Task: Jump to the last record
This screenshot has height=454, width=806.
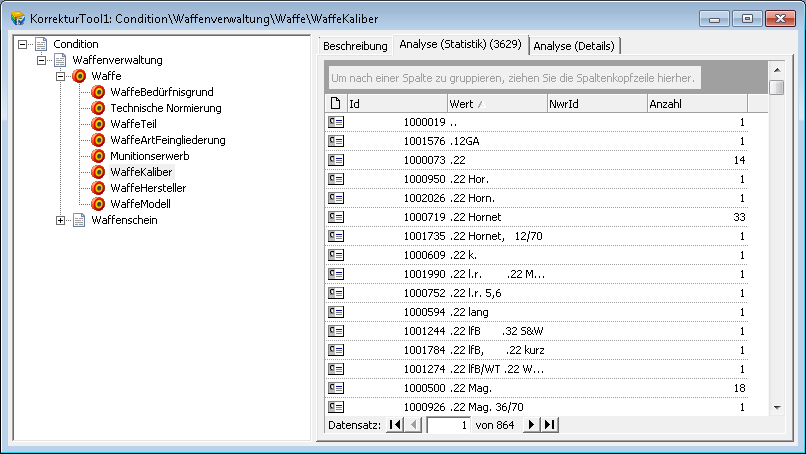Action: [549, 425]
